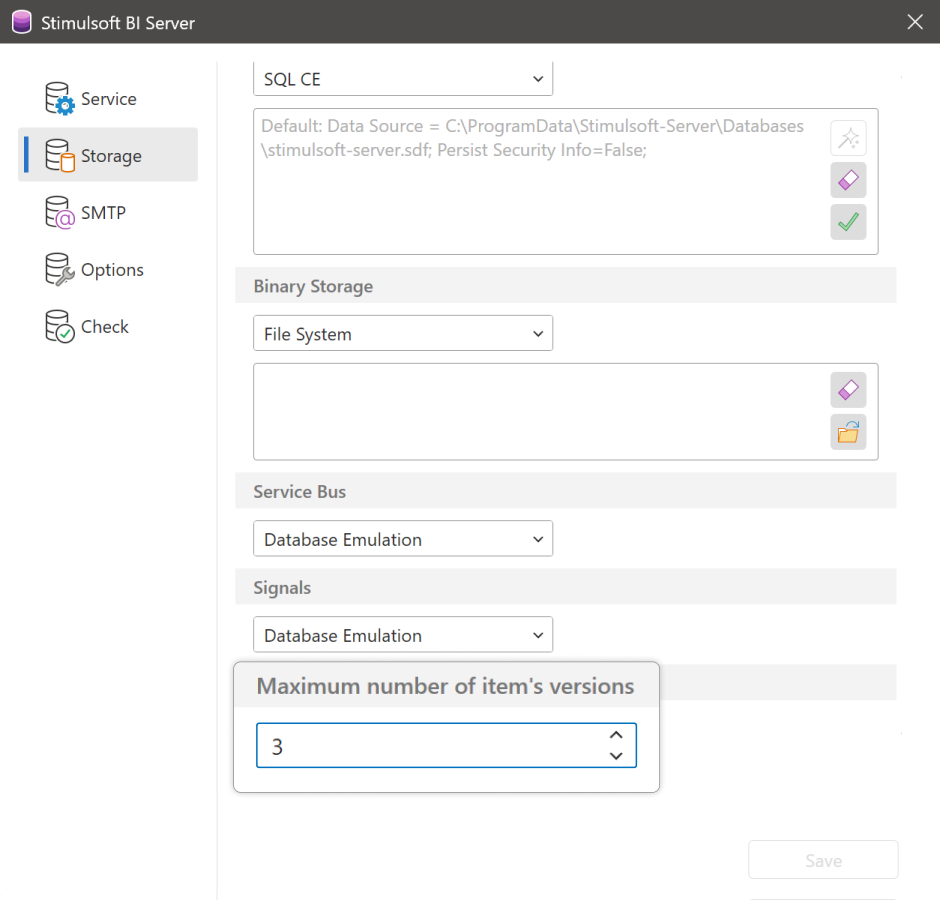940x900 pixels.
Task: Click the Service gear database icon
Action: 60,99
